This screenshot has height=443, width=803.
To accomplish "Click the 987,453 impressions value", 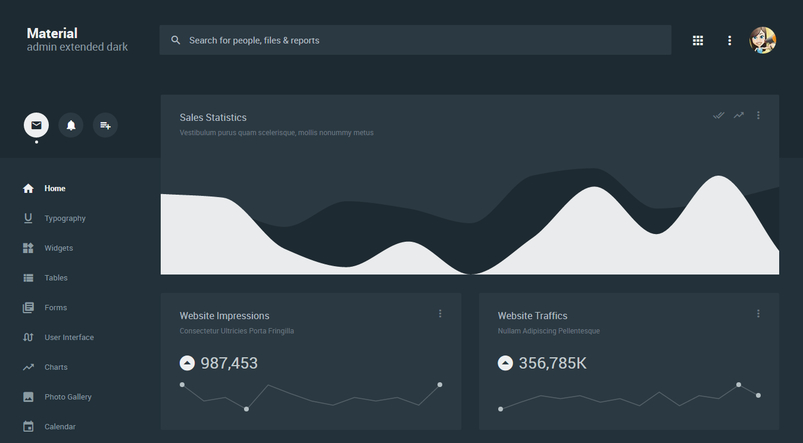I will click(229, 363).
